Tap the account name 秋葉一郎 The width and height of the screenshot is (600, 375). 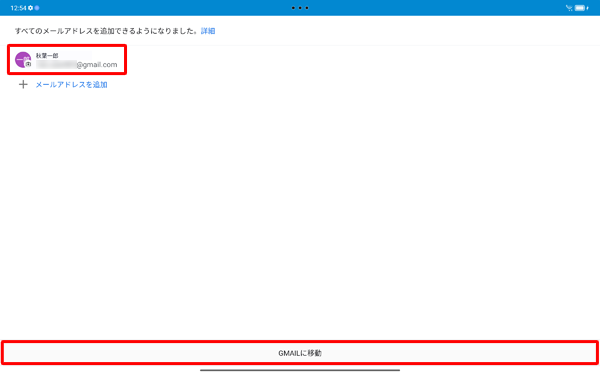click(47, 55)
